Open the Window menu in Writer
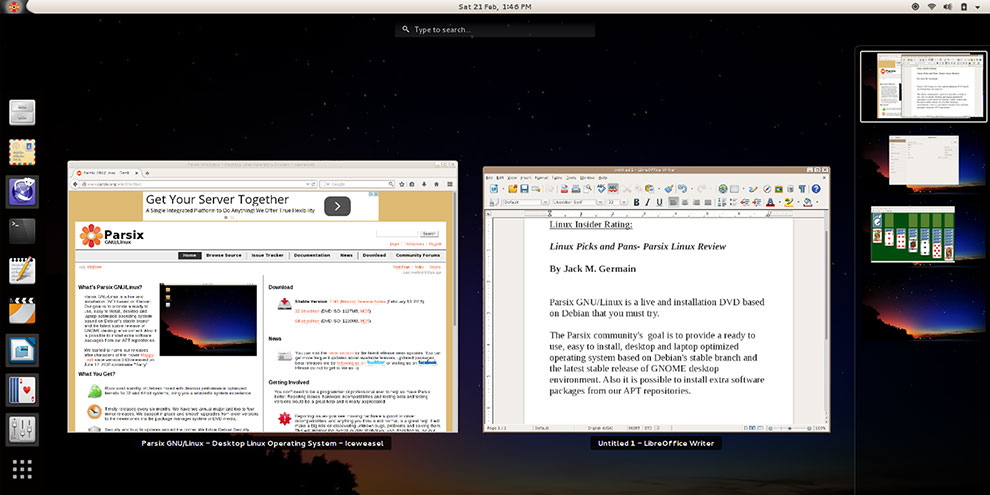The image size is (990, 495). coord(587,177)
